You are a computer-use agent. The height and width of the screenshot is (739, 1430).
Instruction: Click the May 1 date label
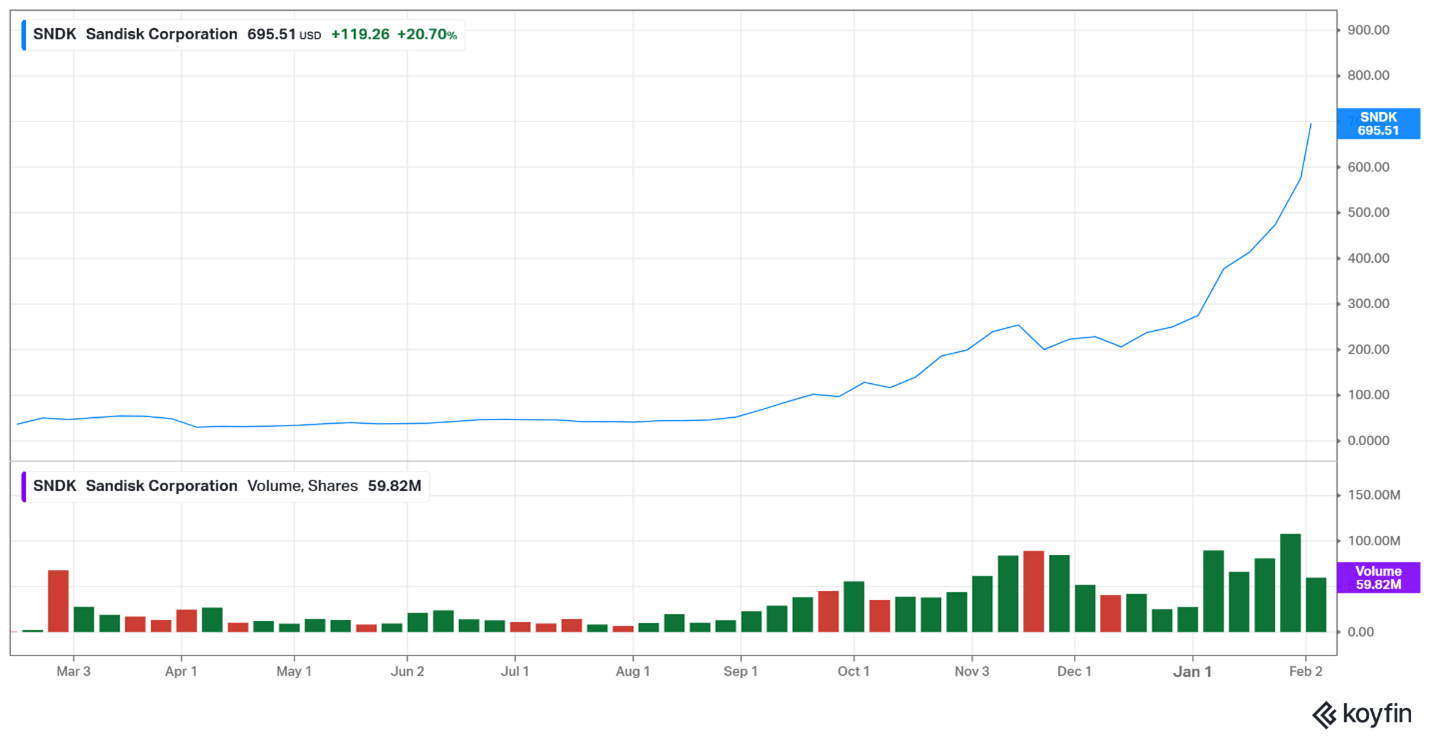click(x=294, y=671)
